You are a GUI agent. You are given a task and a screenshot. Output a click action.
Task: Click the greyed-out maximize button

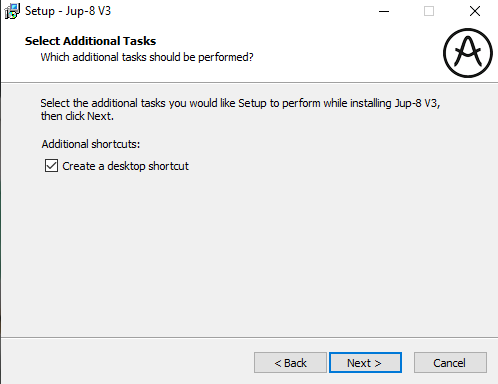[429, 11]
